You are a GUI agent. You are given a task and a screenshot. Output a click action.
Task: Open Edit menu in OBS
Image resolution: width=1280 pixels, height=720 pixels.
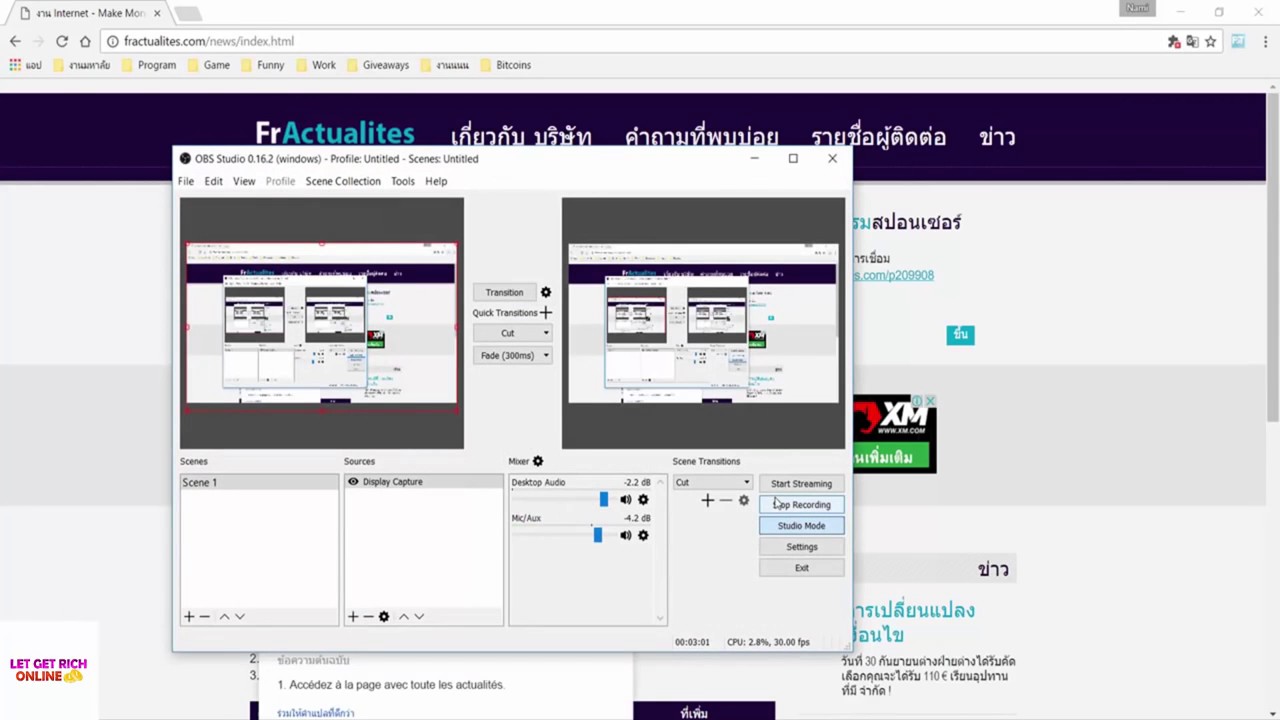coord(214,181)
